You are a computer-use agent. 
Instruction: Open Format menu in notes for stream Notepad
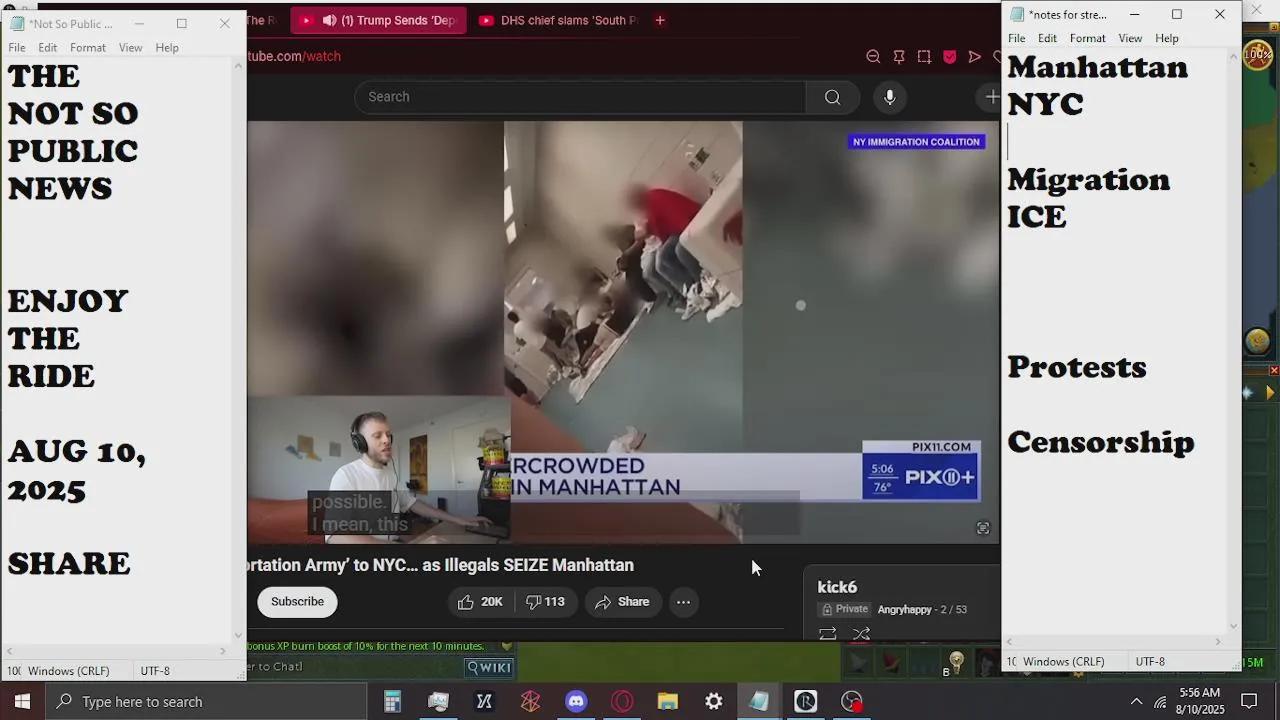point(1088,38)
